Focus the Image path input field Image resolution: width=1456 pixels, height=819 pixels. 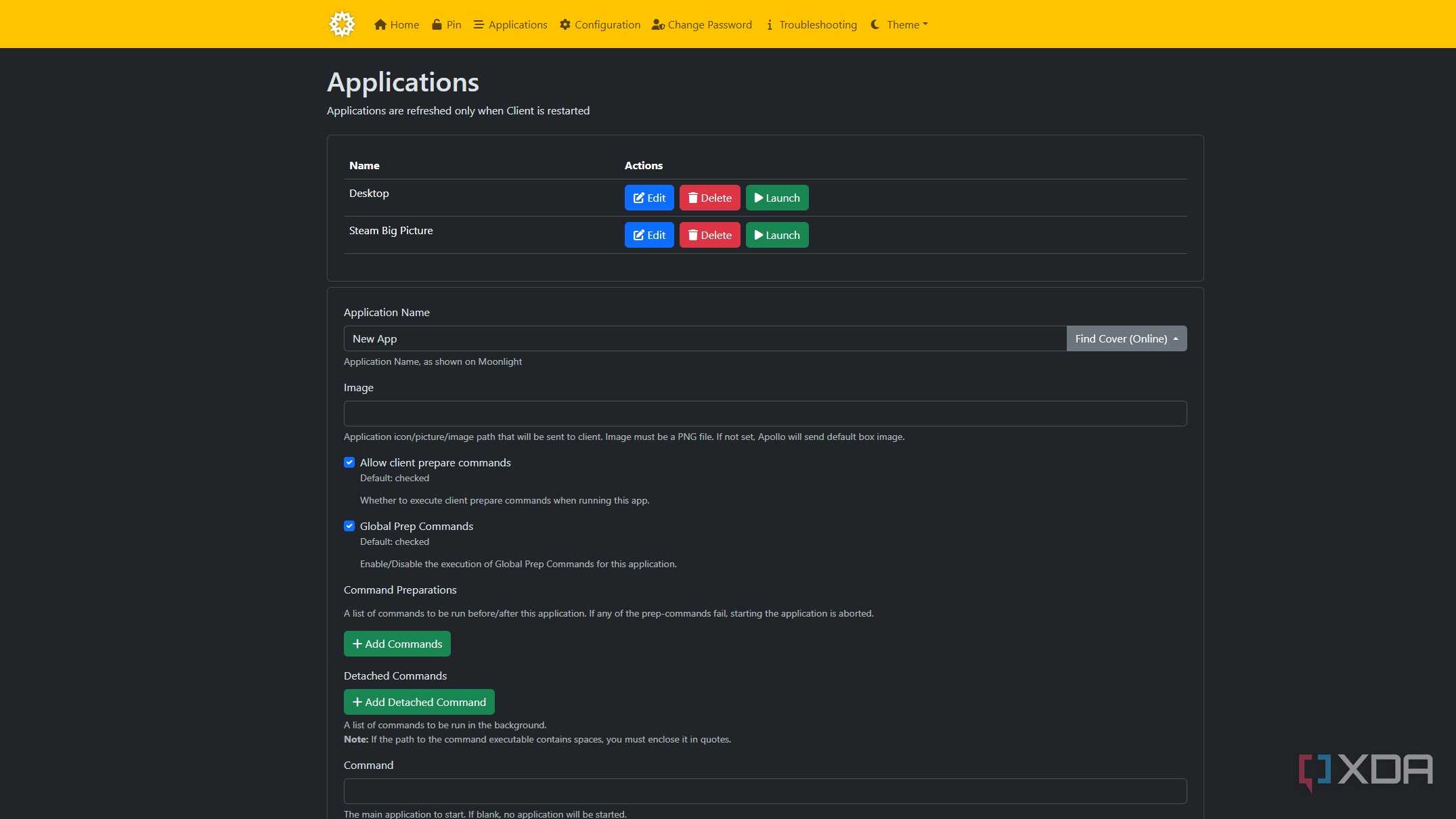[x=765, y=414]
